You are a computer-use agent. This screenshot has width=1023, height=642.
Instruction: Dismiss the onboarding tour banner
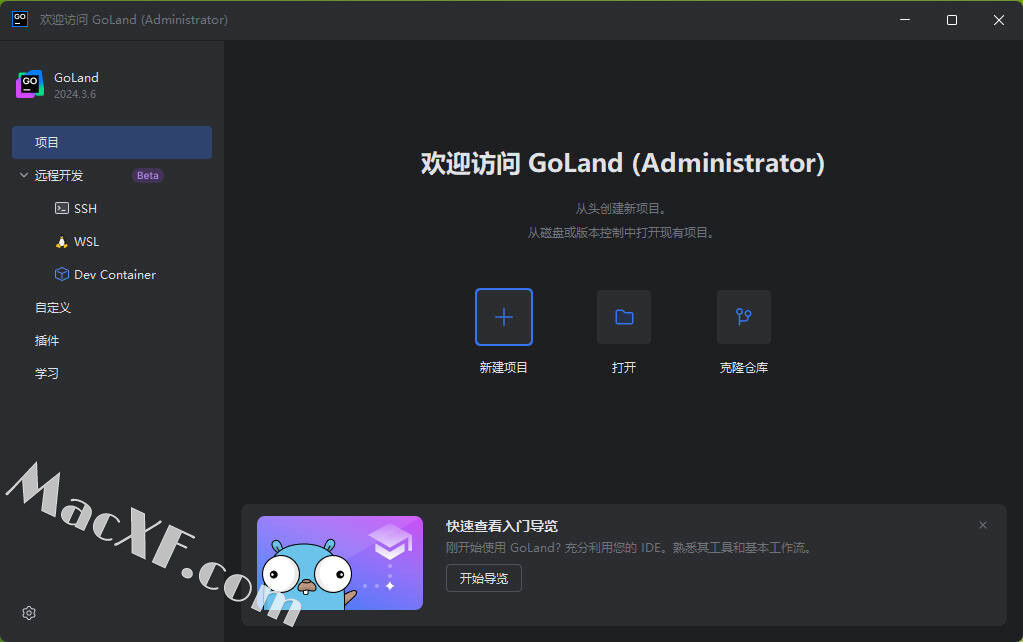(983, 525)
